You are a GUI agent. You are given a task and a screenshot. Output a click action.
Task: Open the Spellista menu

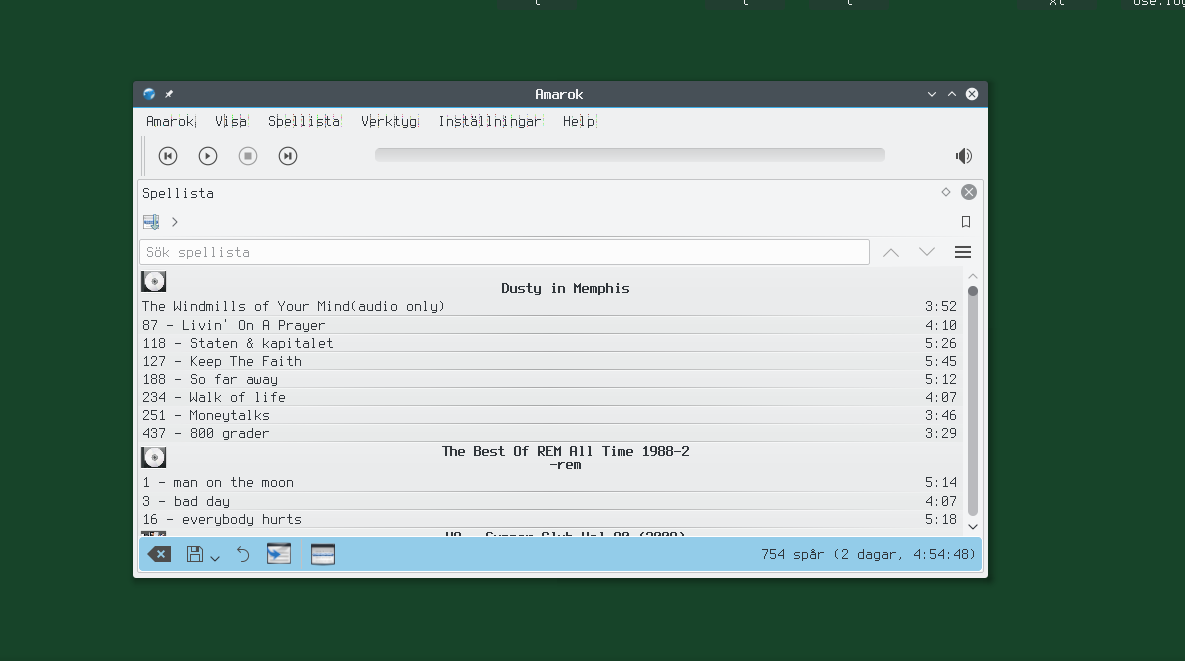pos(304,121)
